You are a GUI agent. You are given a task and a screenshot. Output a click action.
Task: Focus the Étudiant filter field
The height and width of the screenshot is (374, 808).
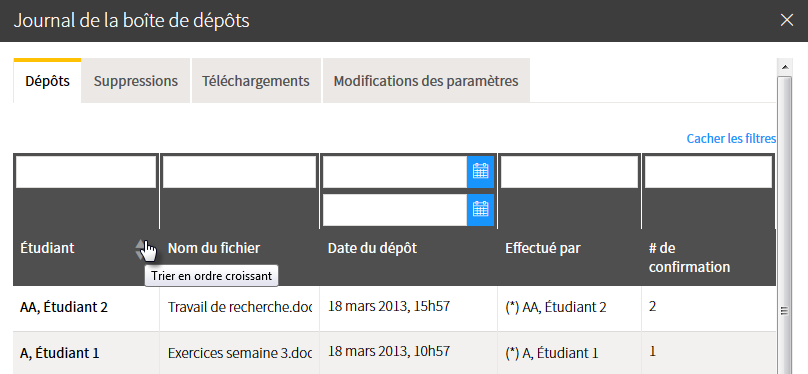click(x=86, y=172)
